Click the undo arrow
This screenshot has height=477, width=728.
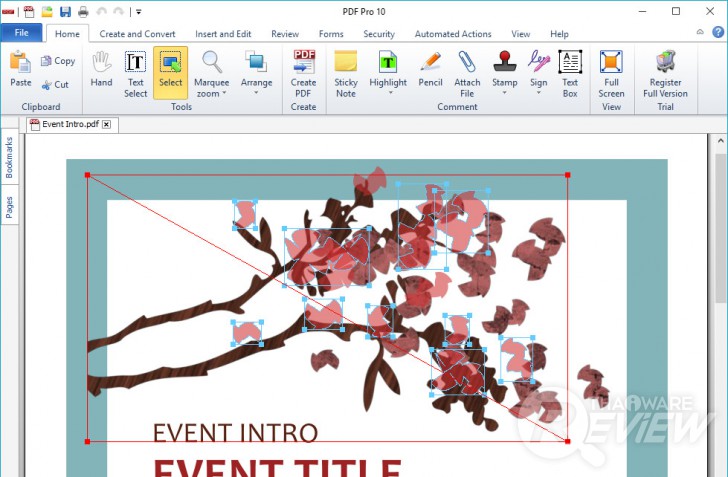(x=101, y=12)
